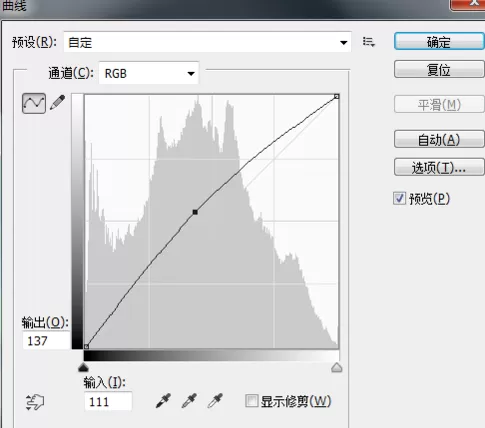Toggle the 预览(P) preview checkbox
This screenshot has height=428, width=485.
[x=399, y=198]
